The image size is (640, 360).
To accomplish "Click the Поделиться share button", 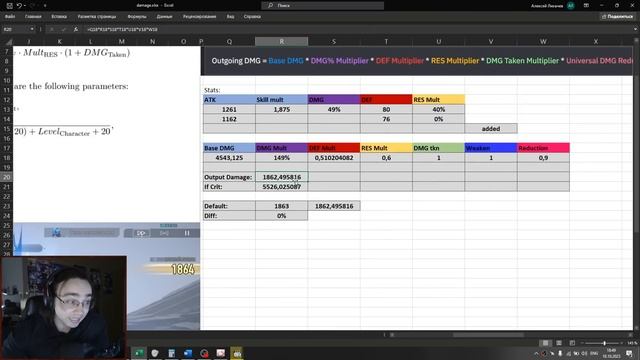I will pyautogui.click(x=617, y=17).
